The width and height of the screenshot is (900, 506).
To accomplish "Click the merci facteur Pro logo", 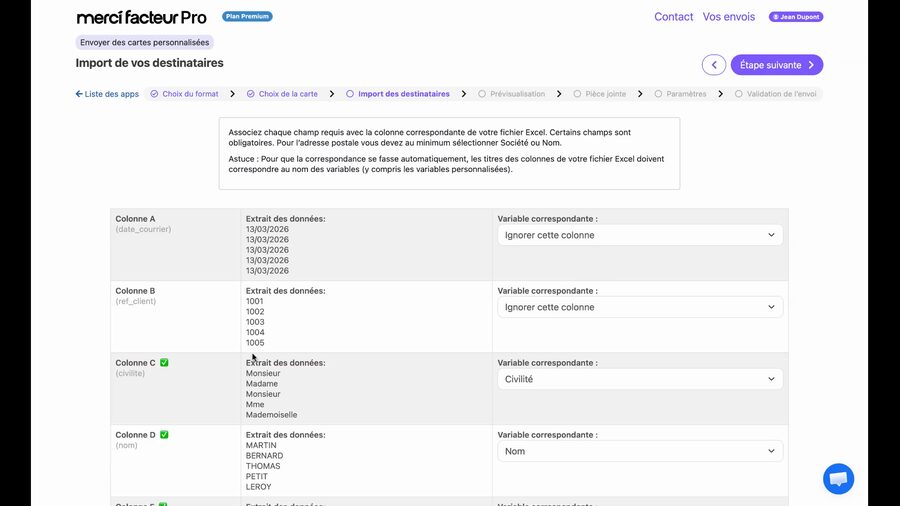I will pos(141,17).
